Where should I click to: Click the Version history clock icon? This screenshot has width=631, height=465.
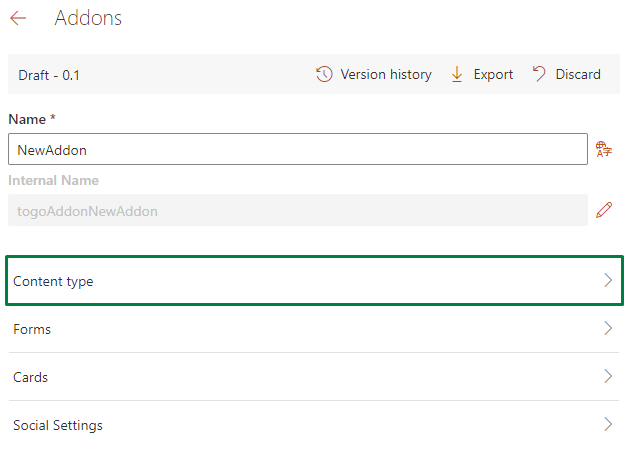click(x=324, y=74)
